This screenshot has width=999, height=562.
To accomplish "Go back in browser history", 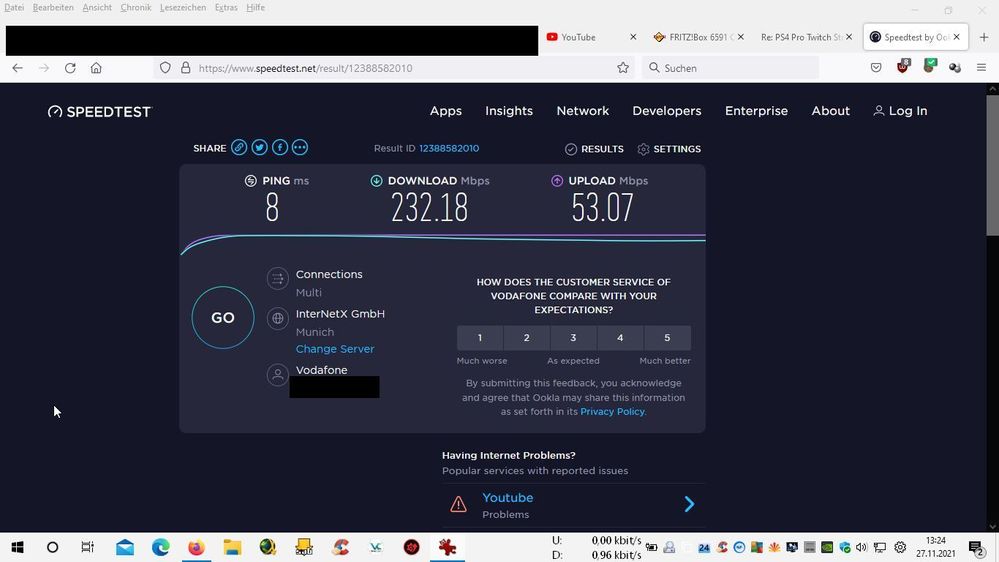I will pyautogui.click(x=17, y=68).
